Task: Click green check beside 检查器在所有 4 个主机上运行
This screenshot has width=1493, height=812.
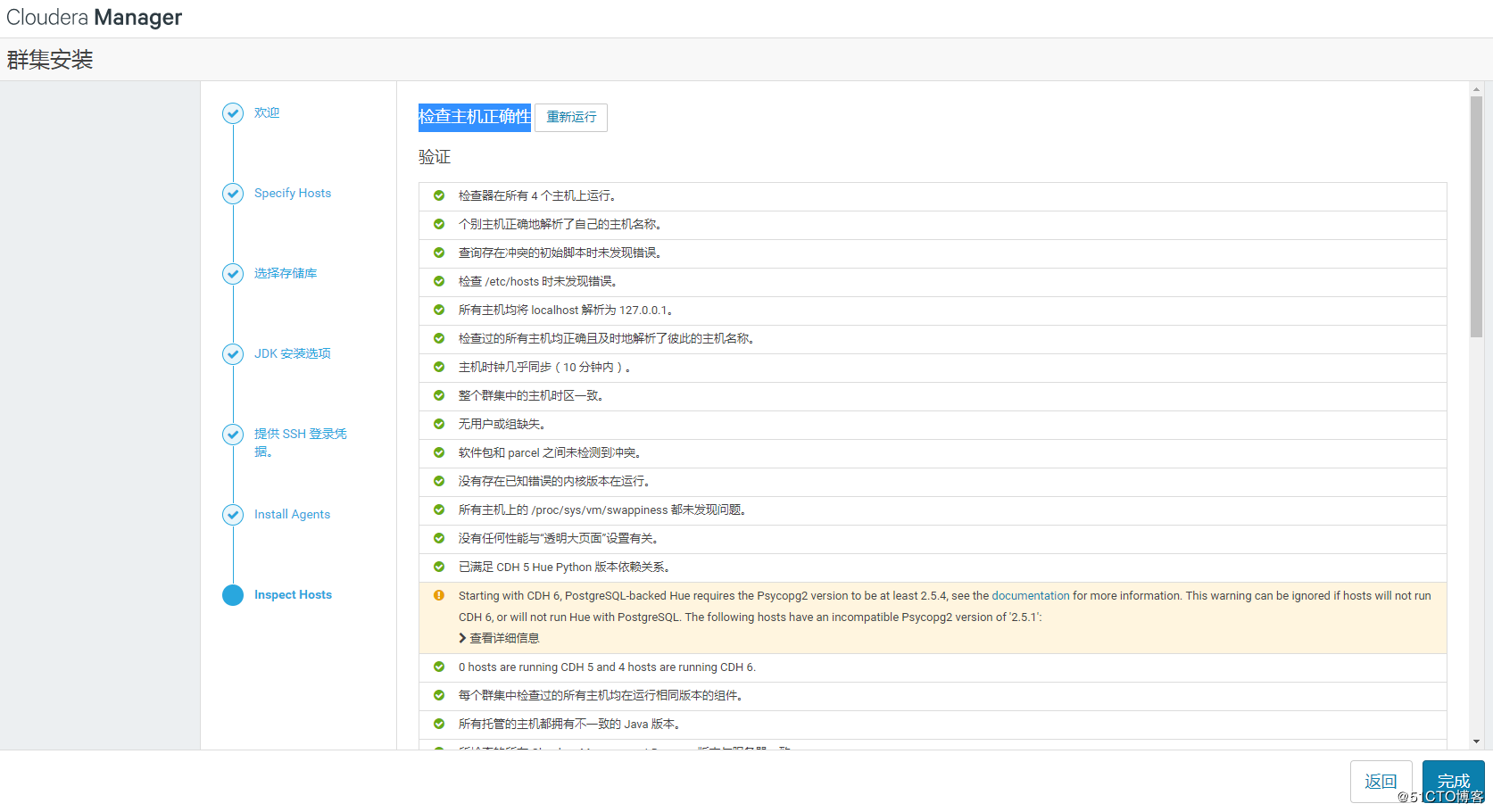Action: tap(439, 195)
